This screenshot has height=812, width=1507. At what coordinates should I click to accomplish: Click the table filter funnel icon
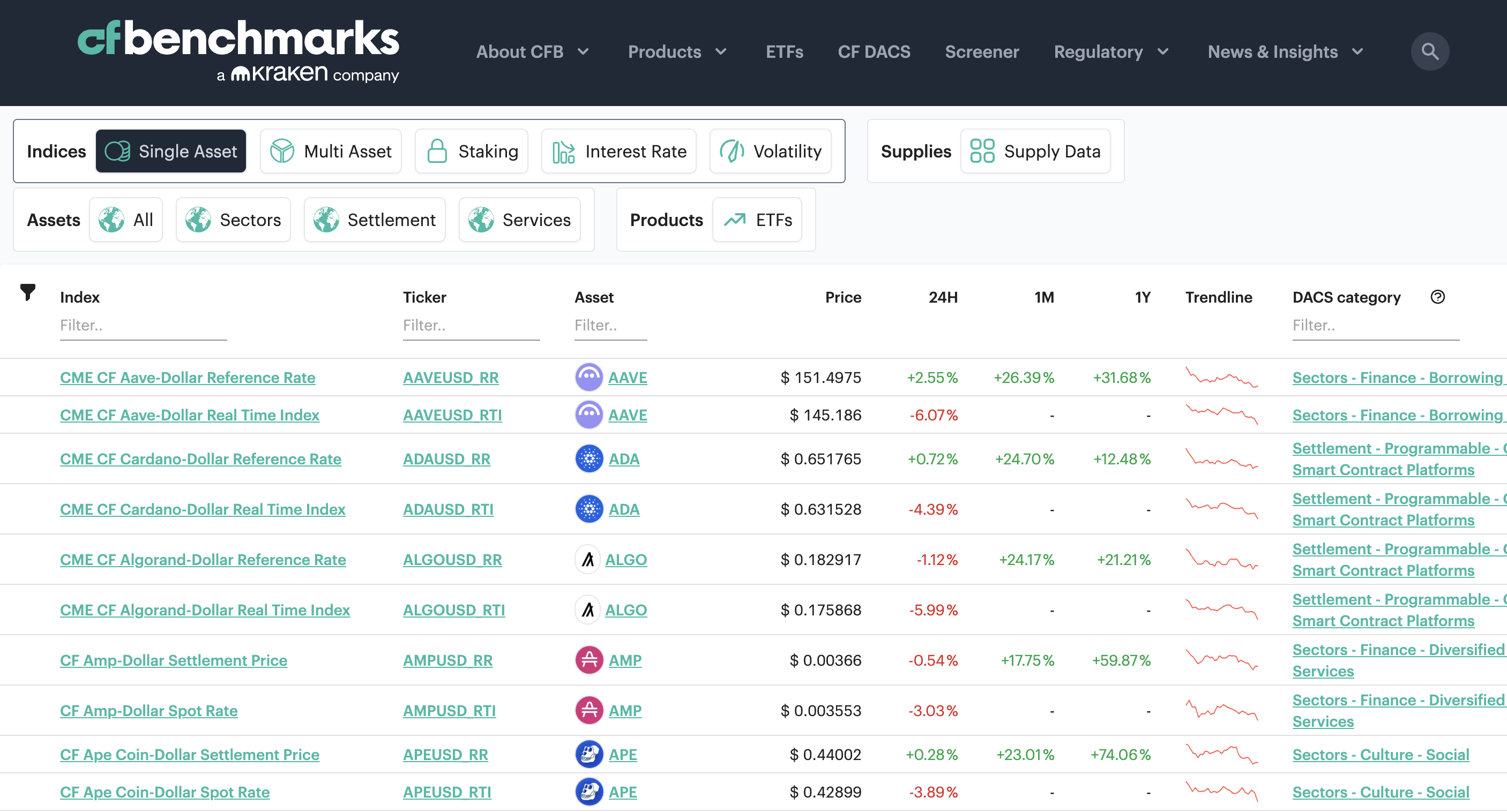[x=27, y=292]
